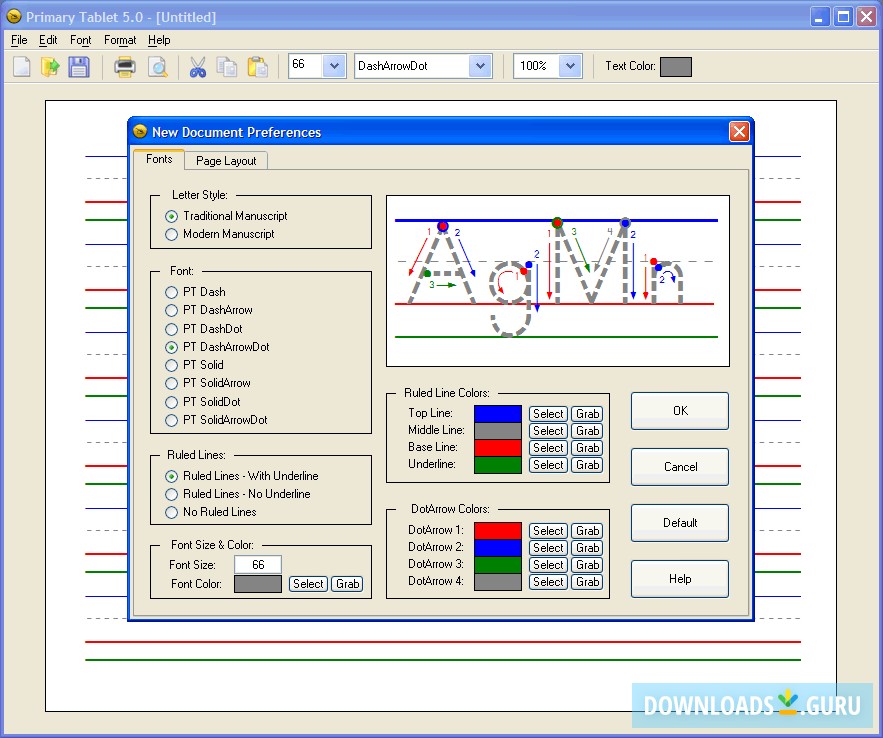Screen dimensions: 883x738
Task: Click the Save floppy disk icon
Action: point(78,67)
